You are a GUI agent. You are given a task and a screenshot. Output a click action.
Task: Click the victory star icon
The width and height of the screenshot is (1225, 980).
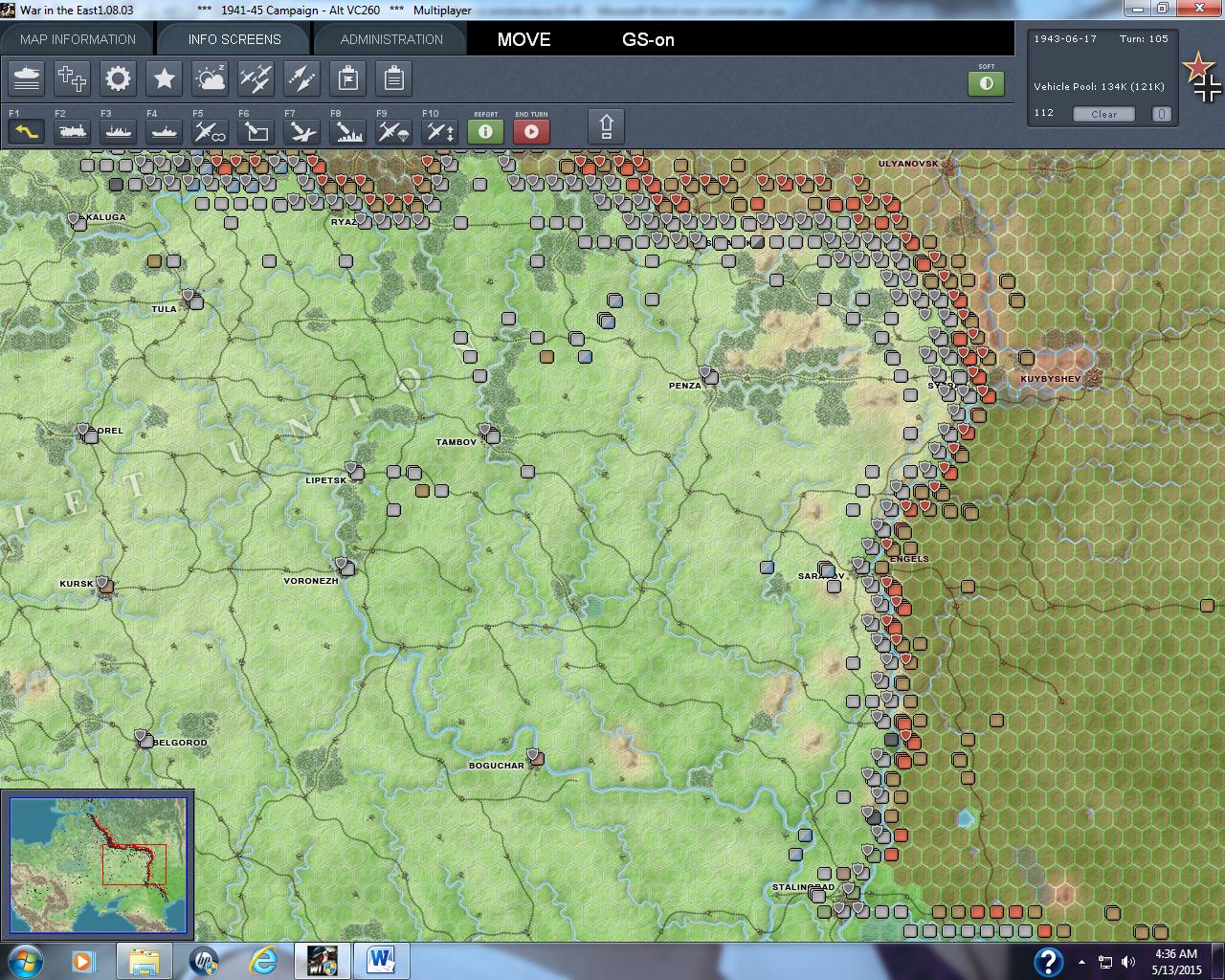[x=165, y=78]
